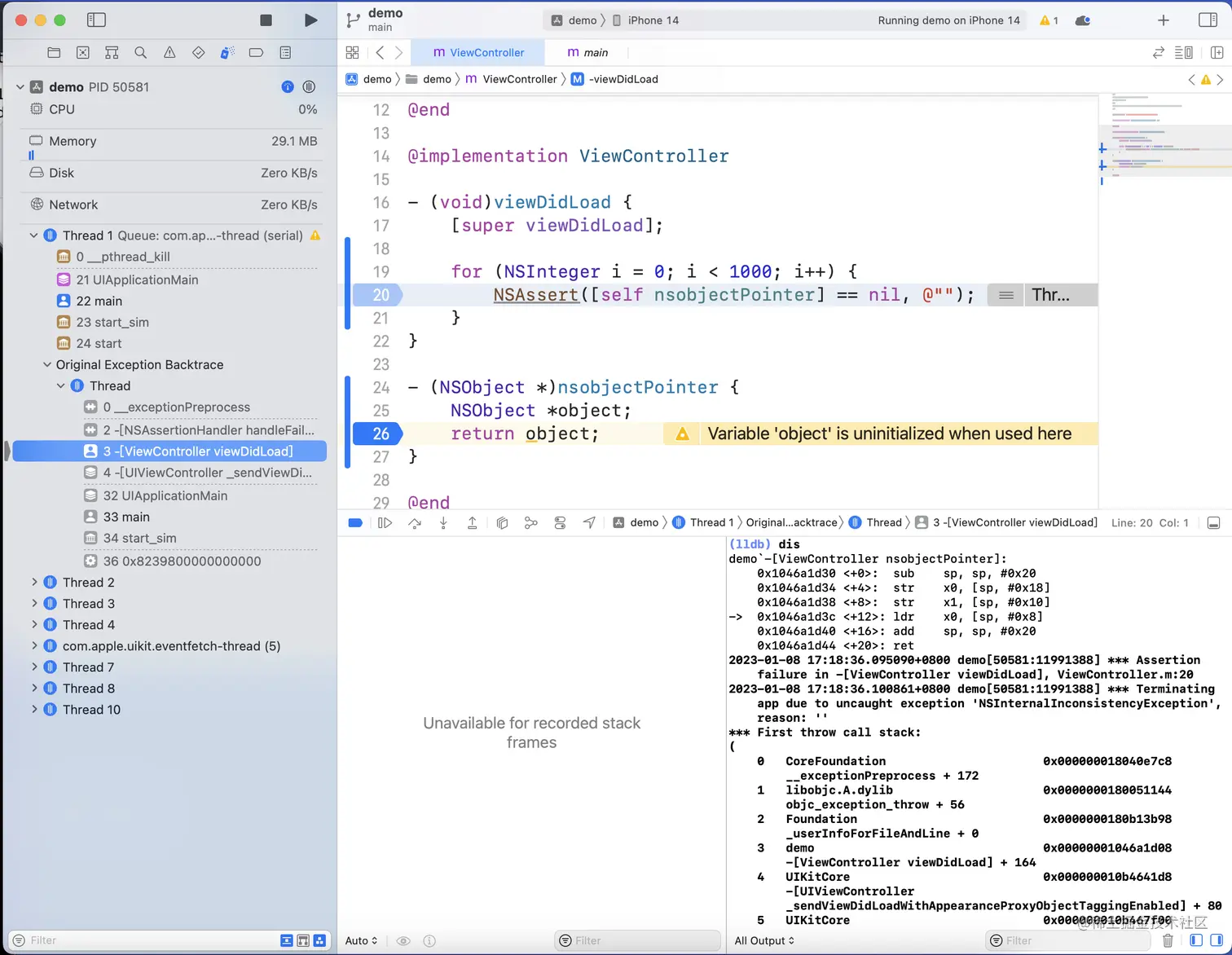
Task: Expand Thread 2
Action: tap(34, 582)
